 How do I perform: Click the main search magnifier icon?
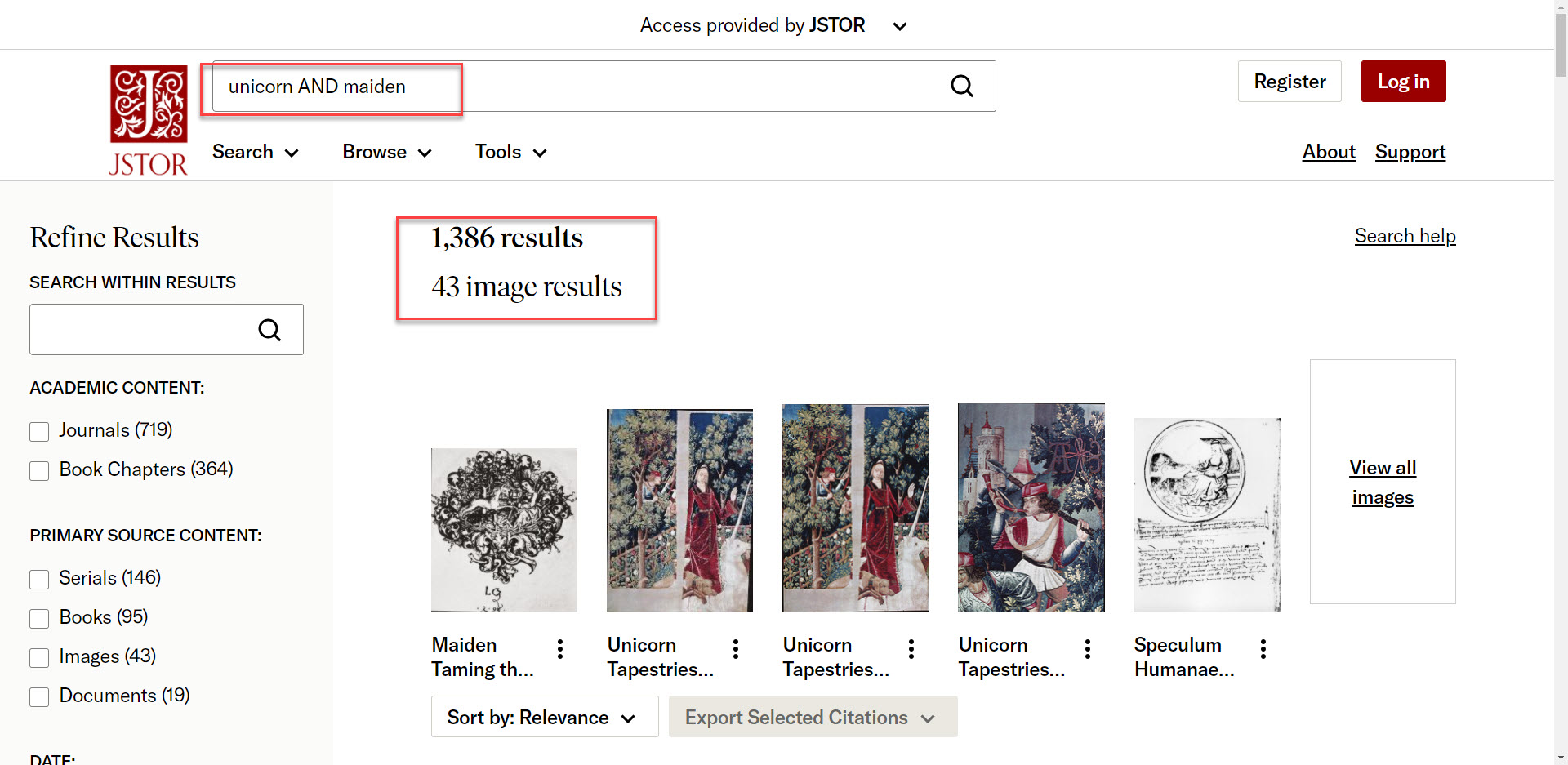click(962, 87)
